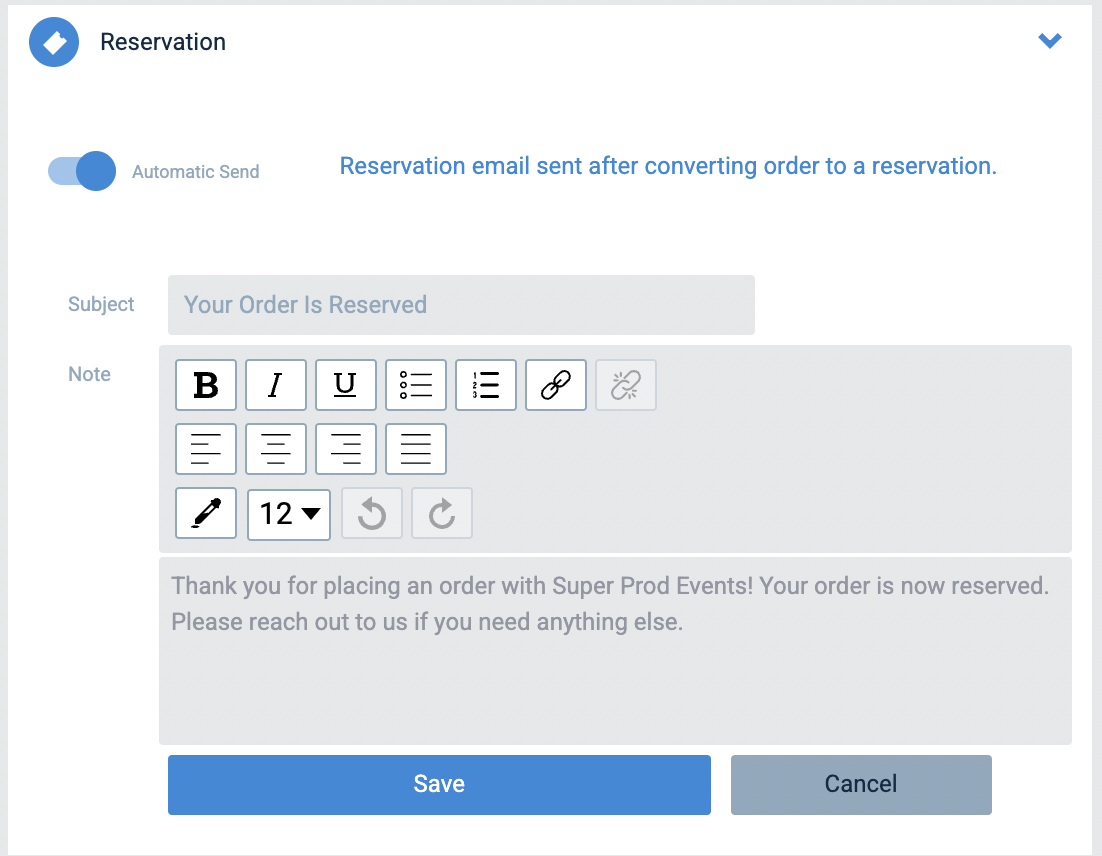The image size is (1102, 856).
Task: Align note text to the left
Action: 205,448
